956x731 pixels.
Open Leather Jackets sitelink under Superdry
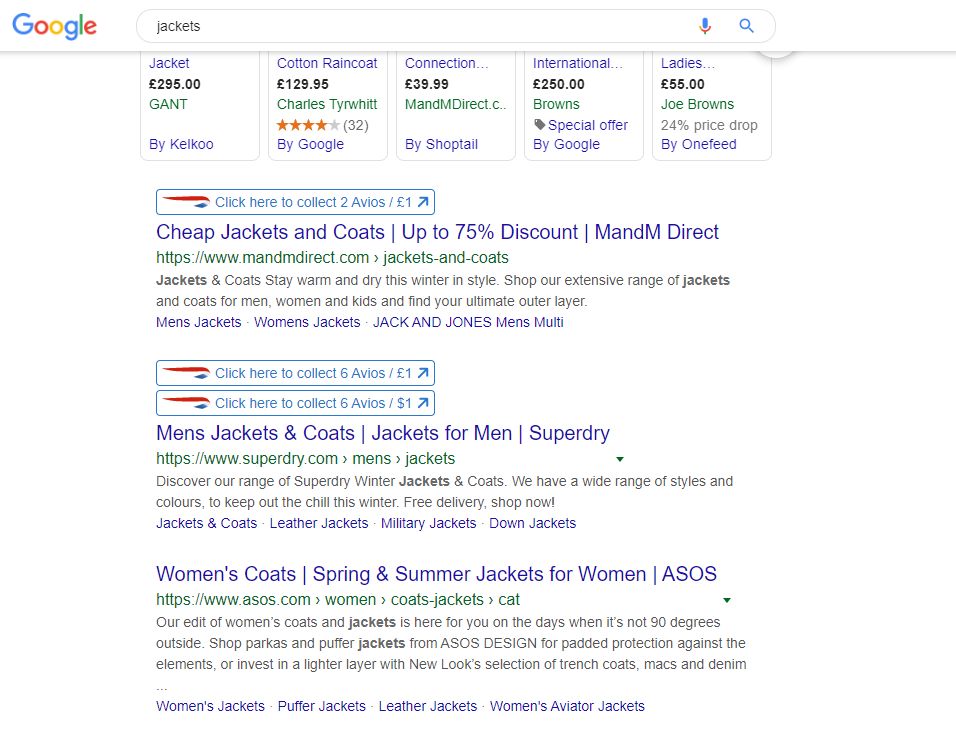319,524
